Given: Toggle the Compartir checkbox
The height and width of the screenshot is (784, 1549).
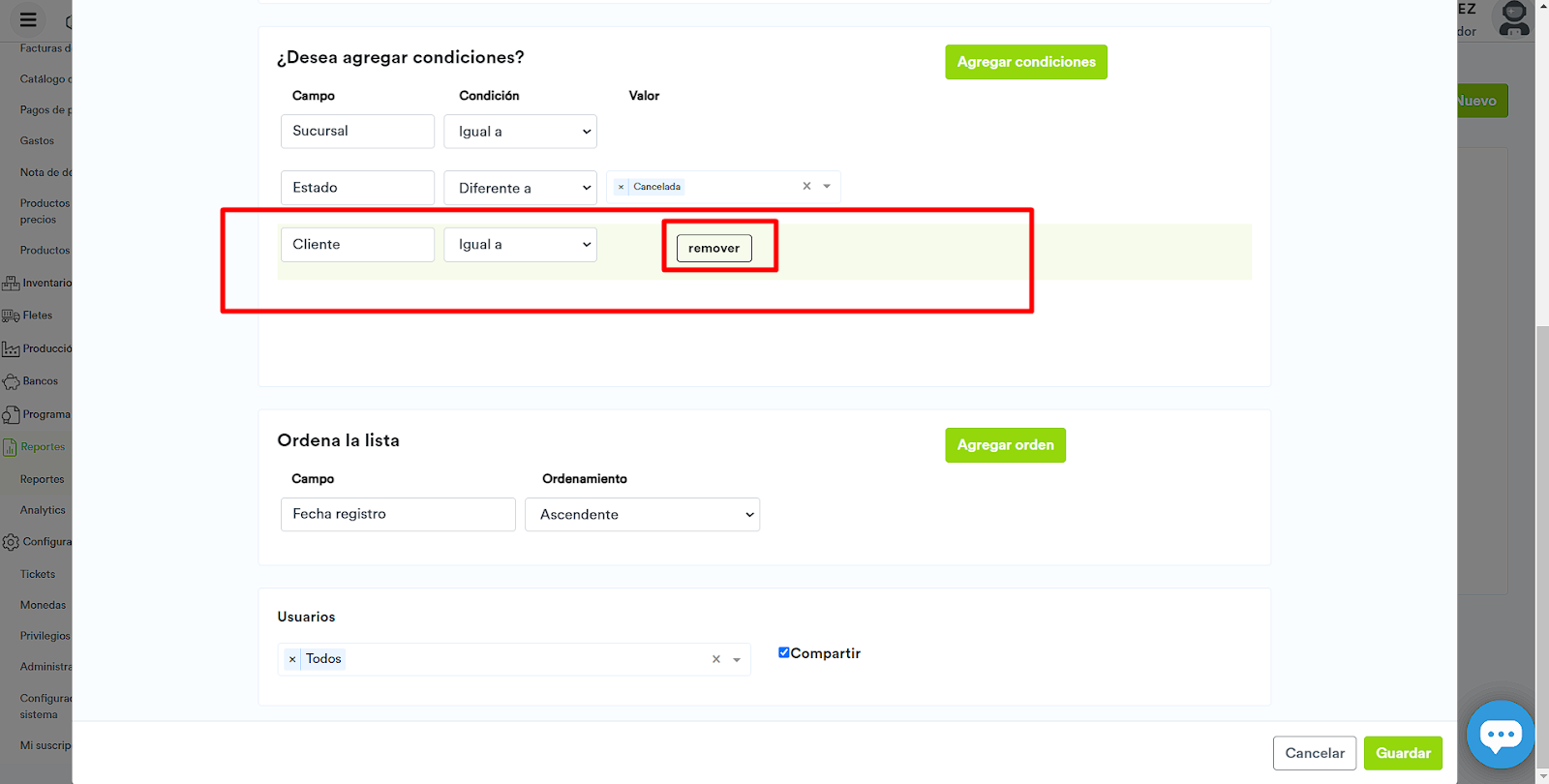Looking at the screenshot, I should point(784,652).
